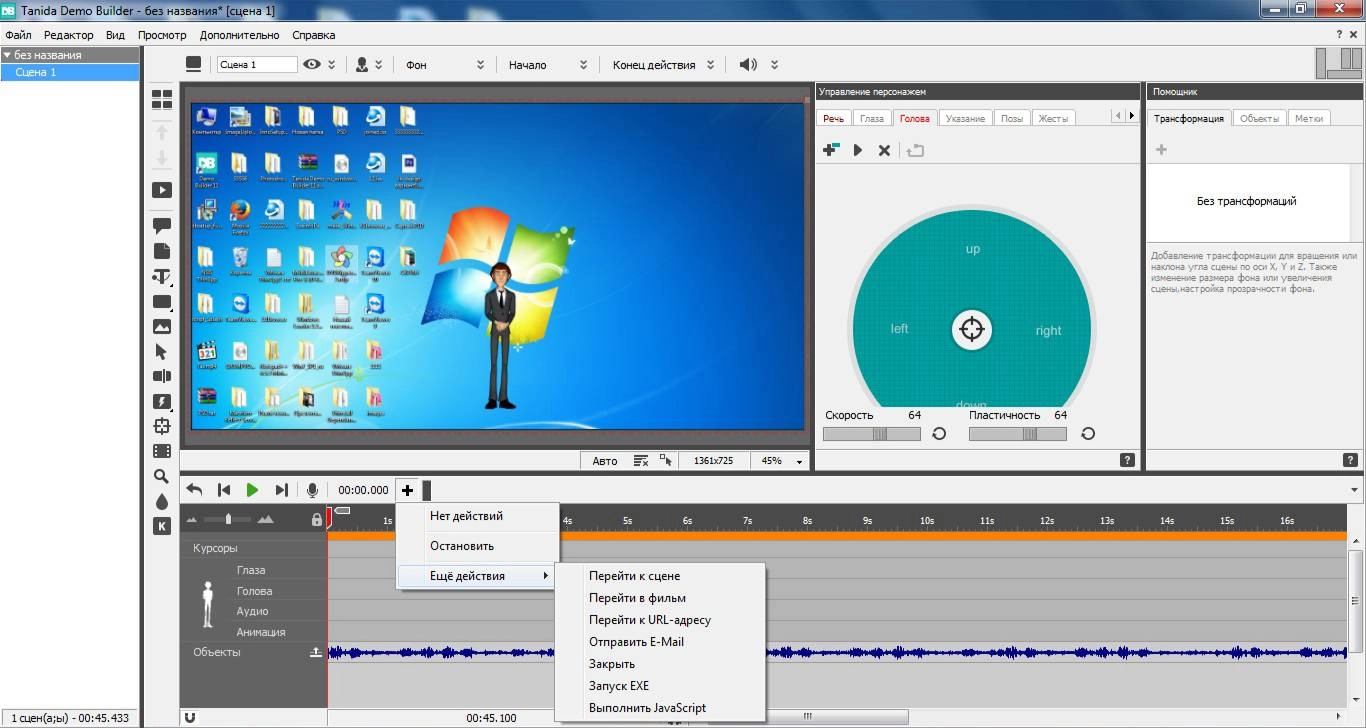Select the insert image tool
The width and height of the screenshot is (1366, 728).
click(x=161, y=327)
